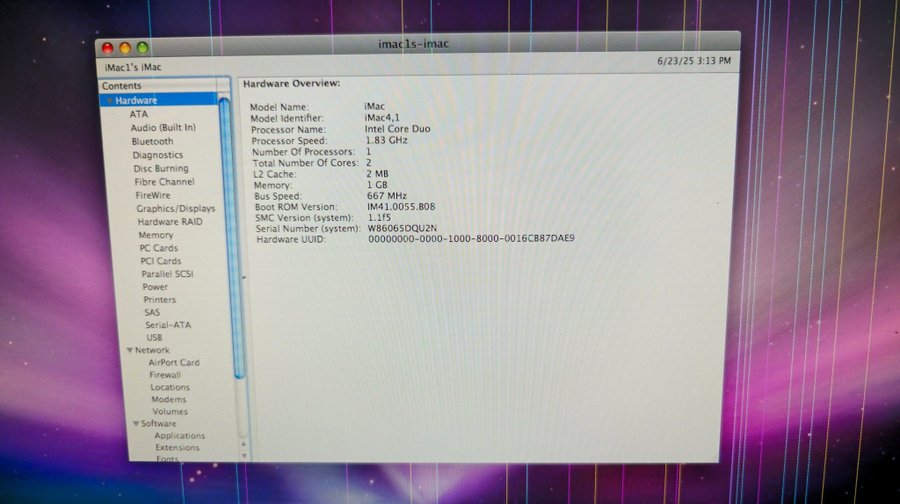Click the sidebar scroll down arrow

240,454
